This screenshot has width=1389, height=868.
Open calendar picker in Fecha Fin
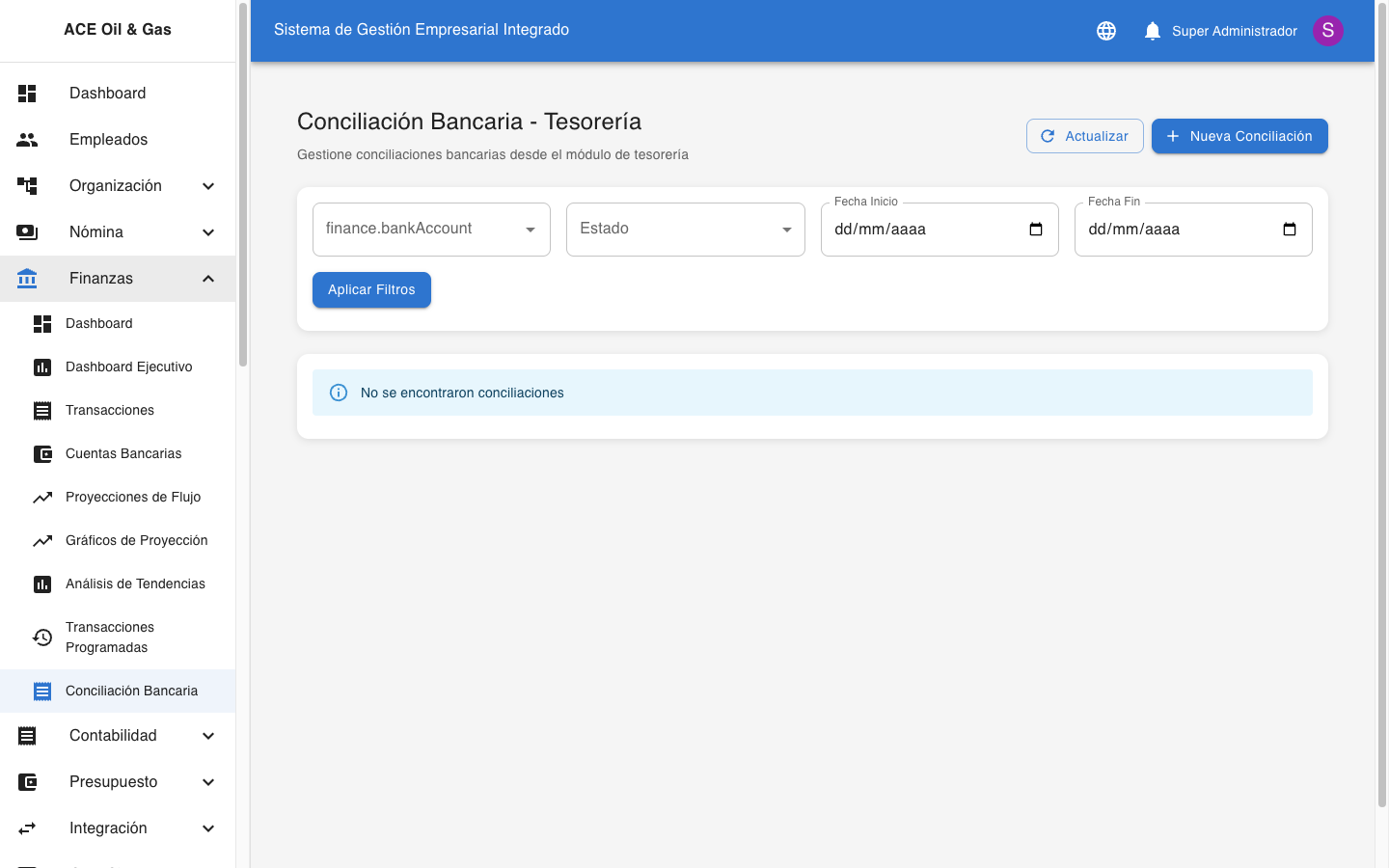pyautogui.click(x=1290, y=230)
